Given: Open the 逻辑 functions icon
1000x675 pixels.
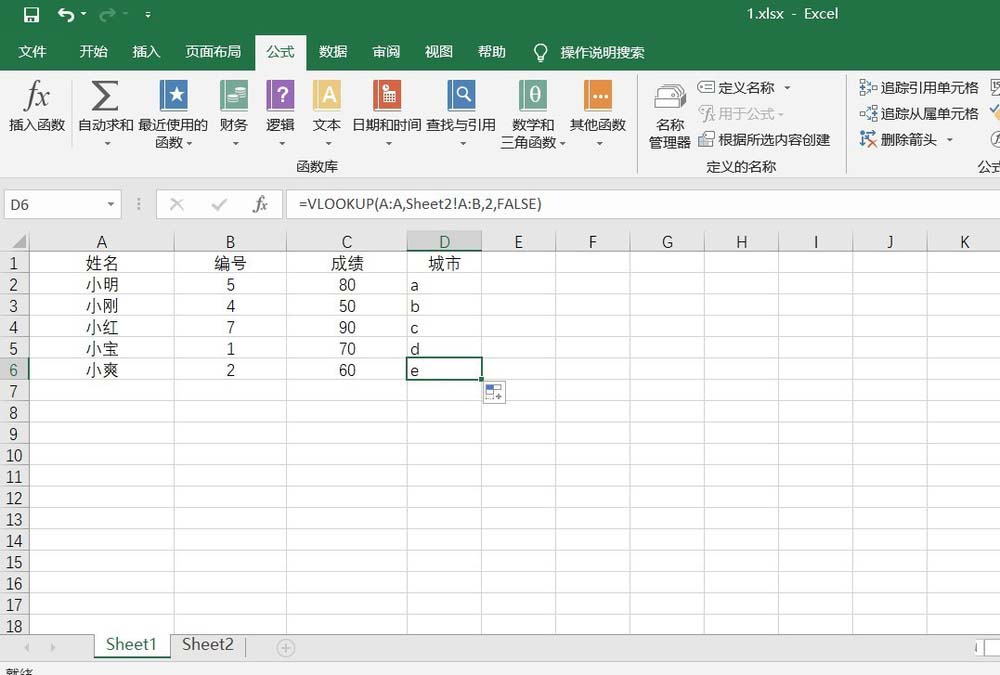Looking at the screenshot, I should click(280, 96).
